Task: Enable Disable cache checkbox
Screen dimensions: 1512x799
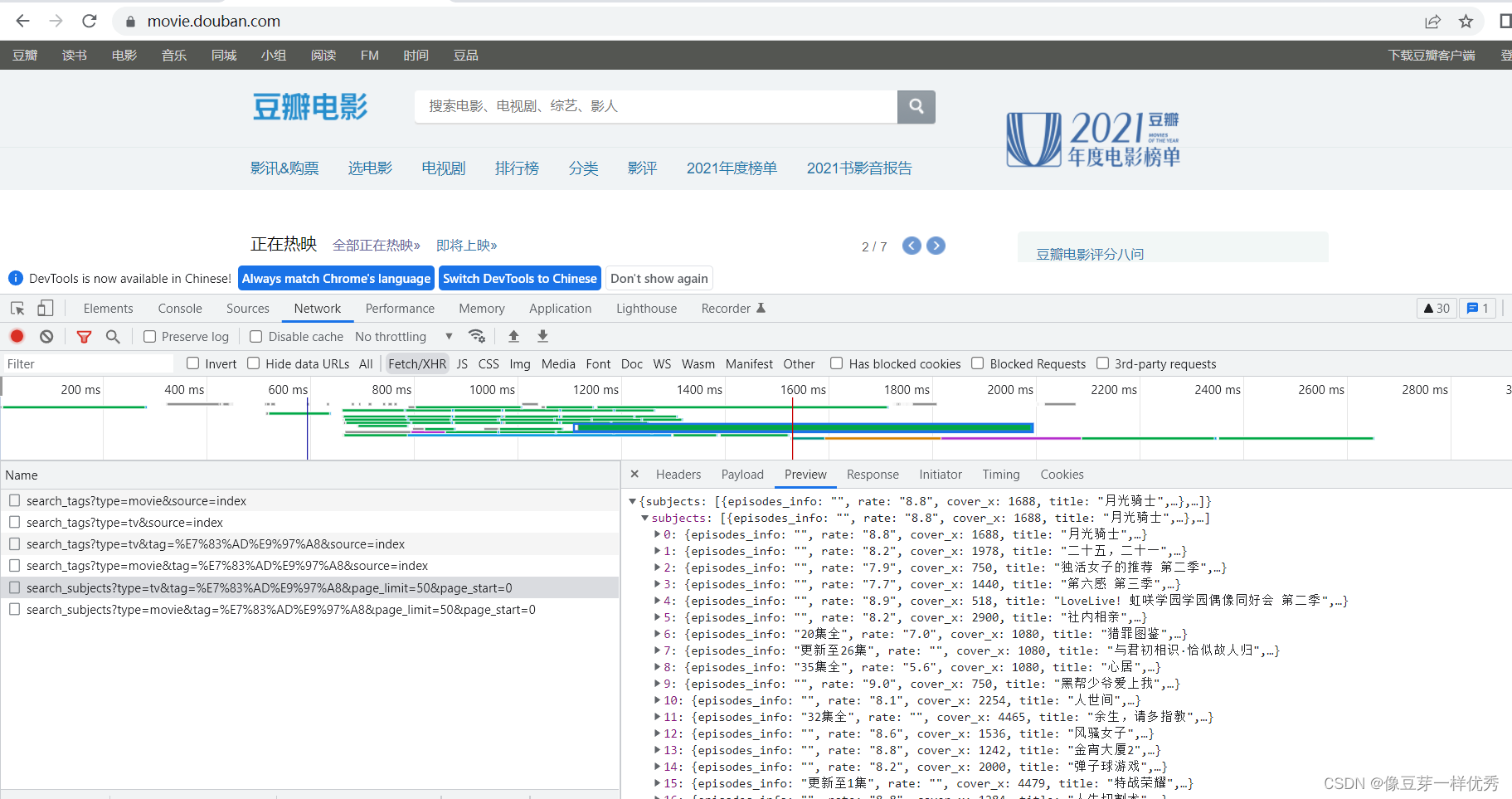Action: (x=256, y=336)
